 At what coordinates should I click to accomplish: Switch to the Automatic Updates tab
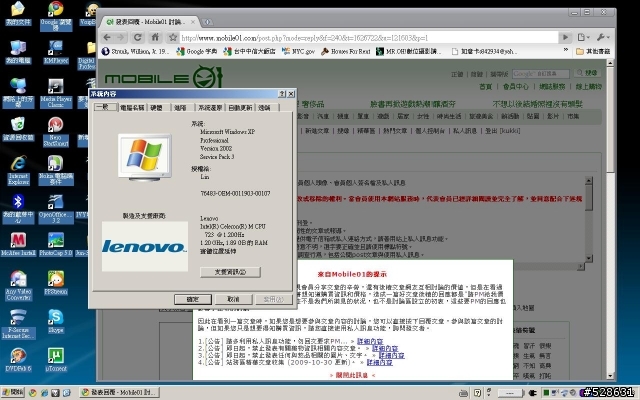point(240,107)
